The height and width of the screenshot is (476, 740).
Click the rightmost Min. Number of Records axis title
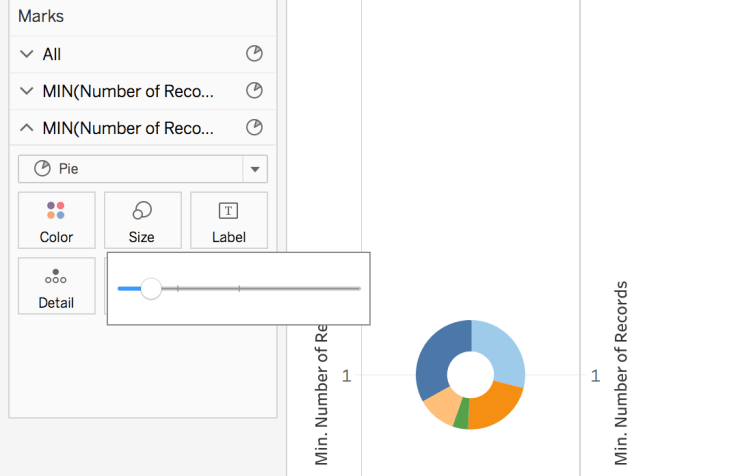tap(621, 373)
